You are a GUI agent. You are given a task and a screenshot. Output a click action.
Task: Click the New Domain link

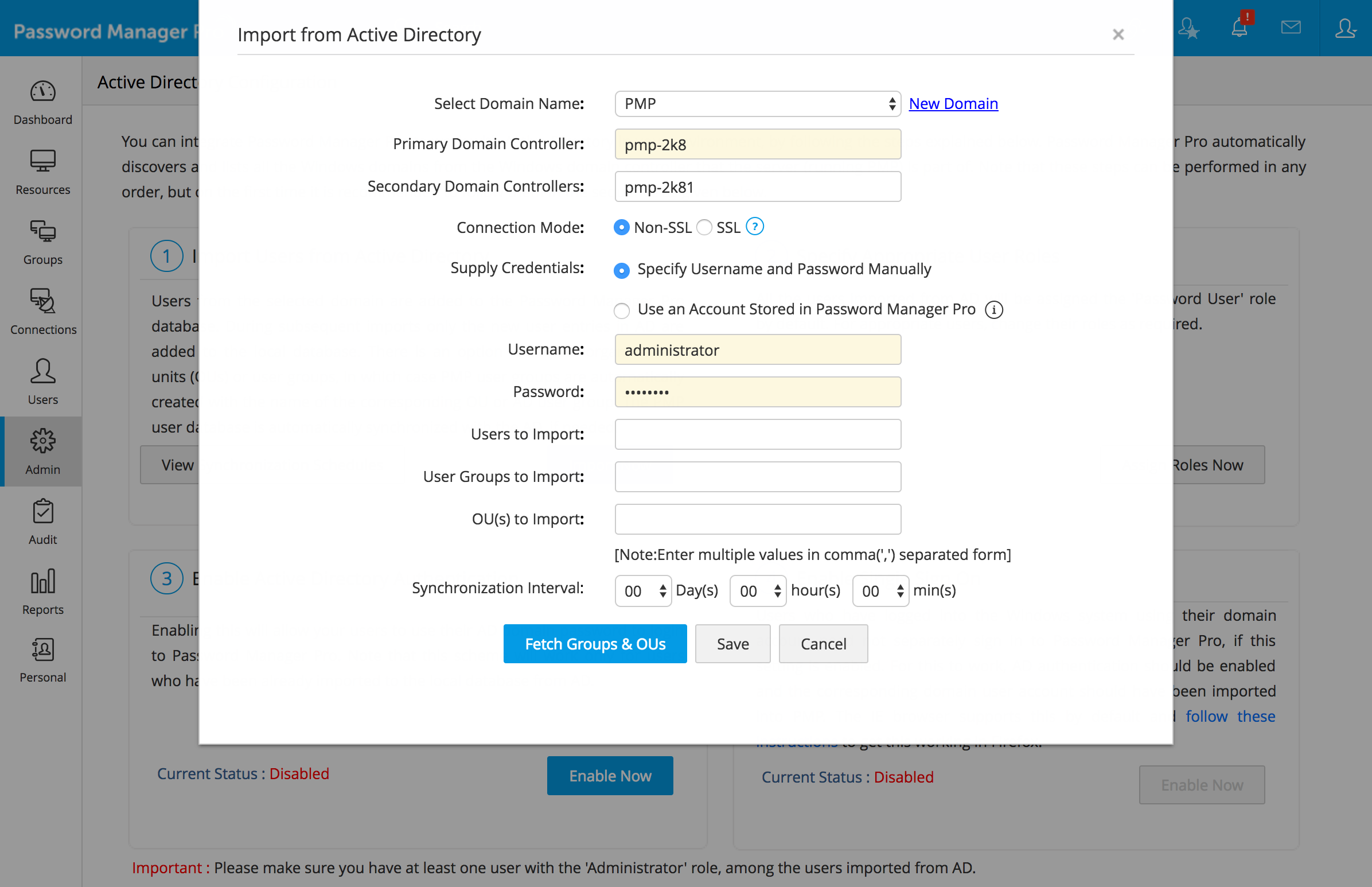click(x=953, y=104)
